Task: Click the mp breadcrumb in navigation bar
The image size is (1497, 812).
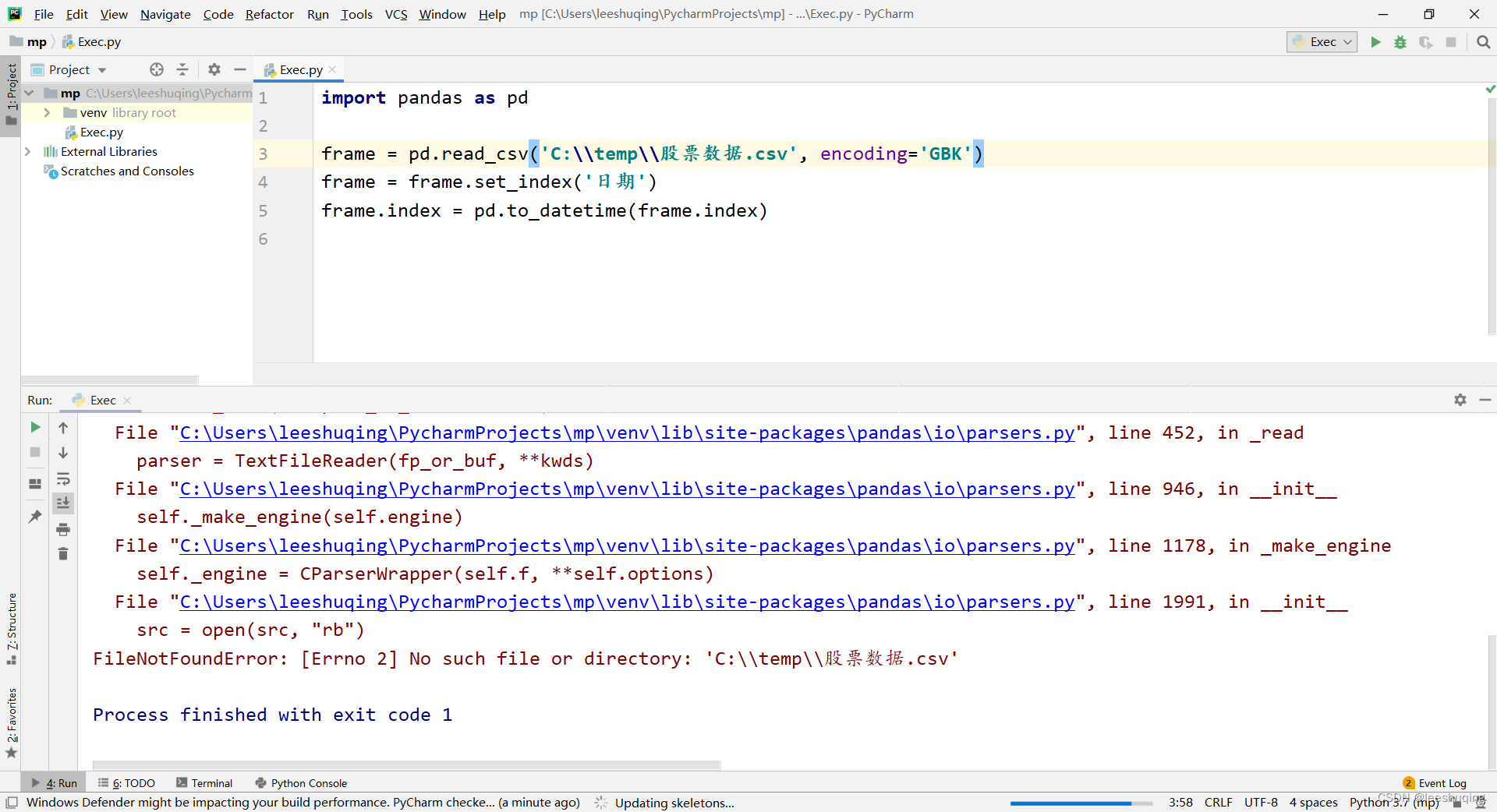Action: (28, 42)
